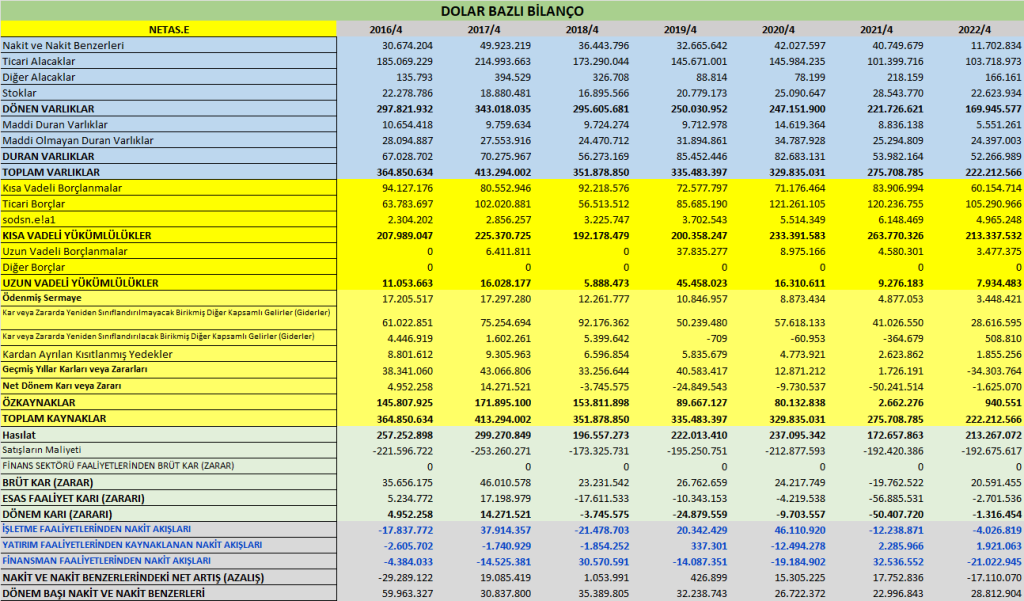
Task: Select the 2017/4 column header
Action: point(484,29)
